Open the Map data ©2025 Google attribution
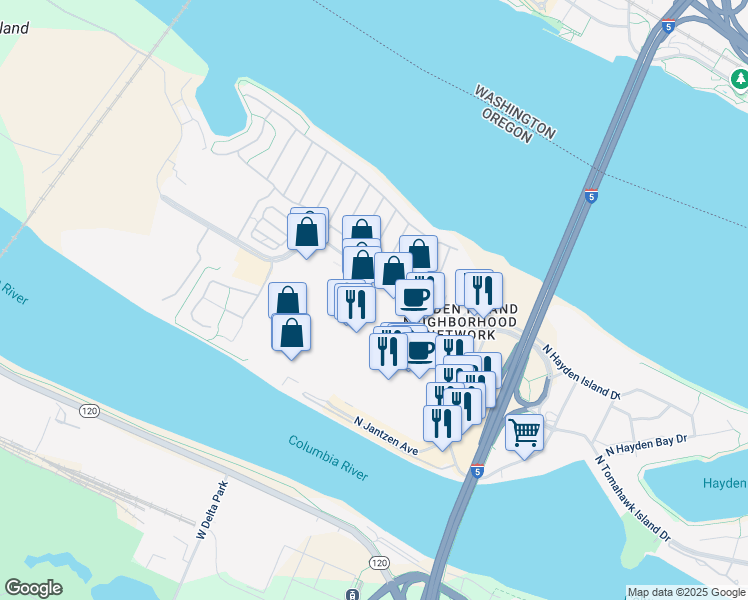Viewport: 748px width, 600px height. 686,593
